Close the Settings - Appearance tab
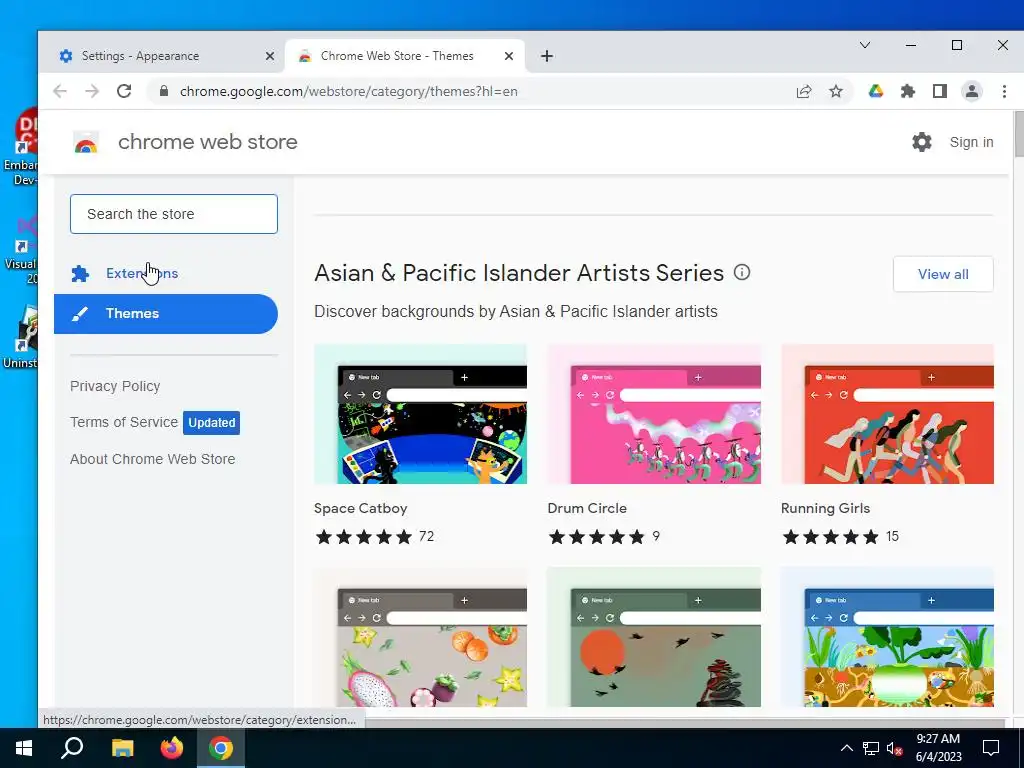Viewport: 1024px width, 768px height. [x=270, y=56]
